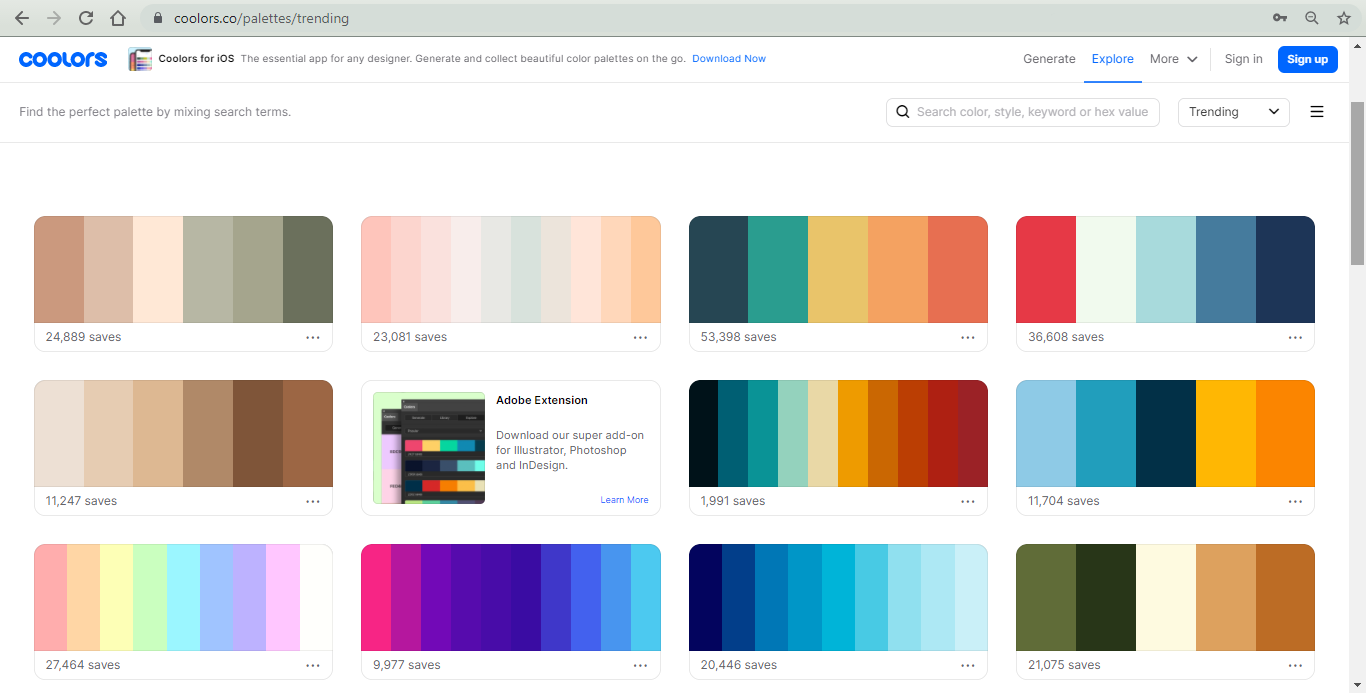This screenshot has width=1366, height=693.
Task: Click the Coolors for iOS app icon
Action: (140, 59)
